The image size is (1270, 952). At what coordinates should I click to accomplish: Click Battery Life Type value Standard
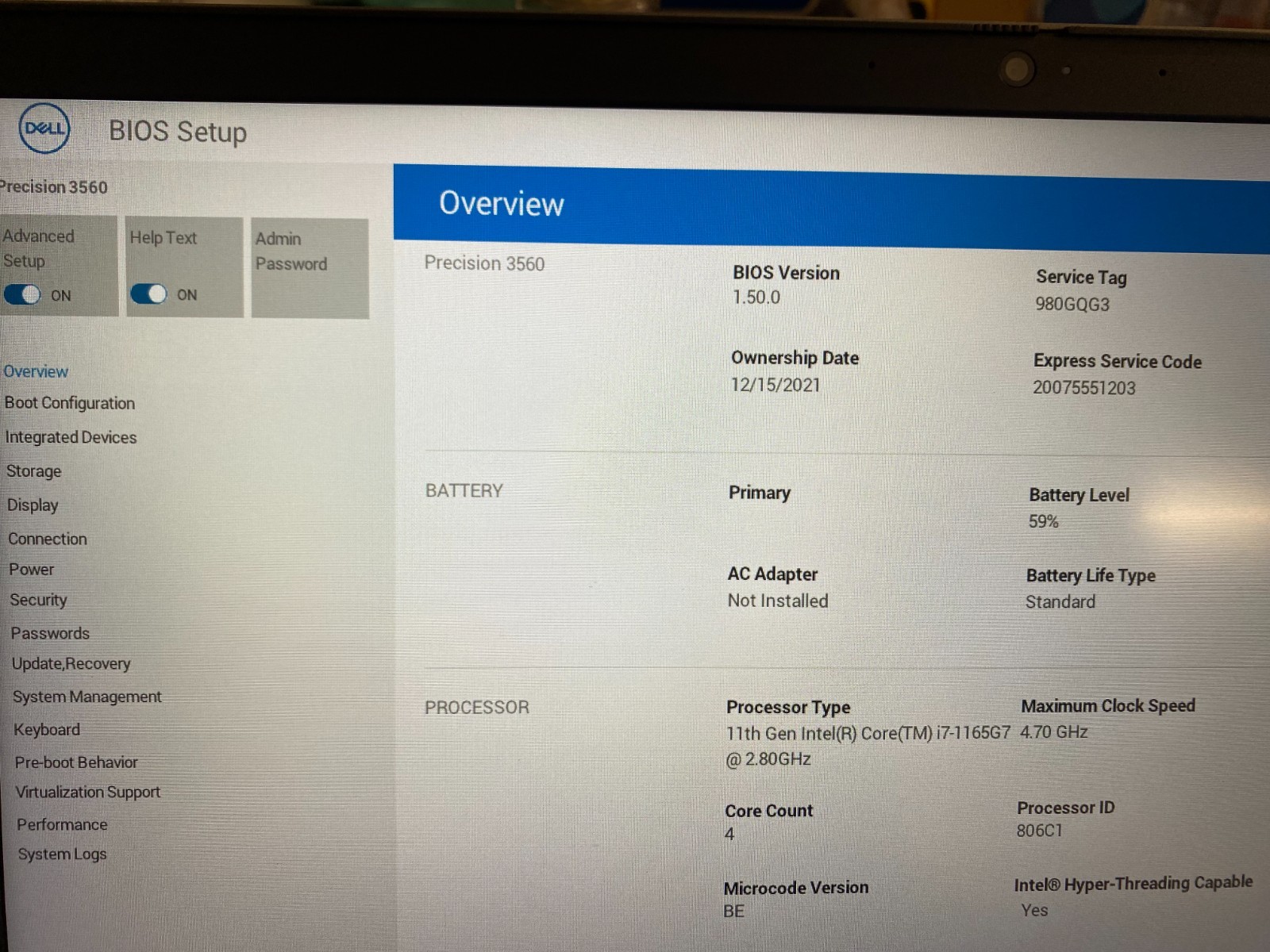point(1060,602)
